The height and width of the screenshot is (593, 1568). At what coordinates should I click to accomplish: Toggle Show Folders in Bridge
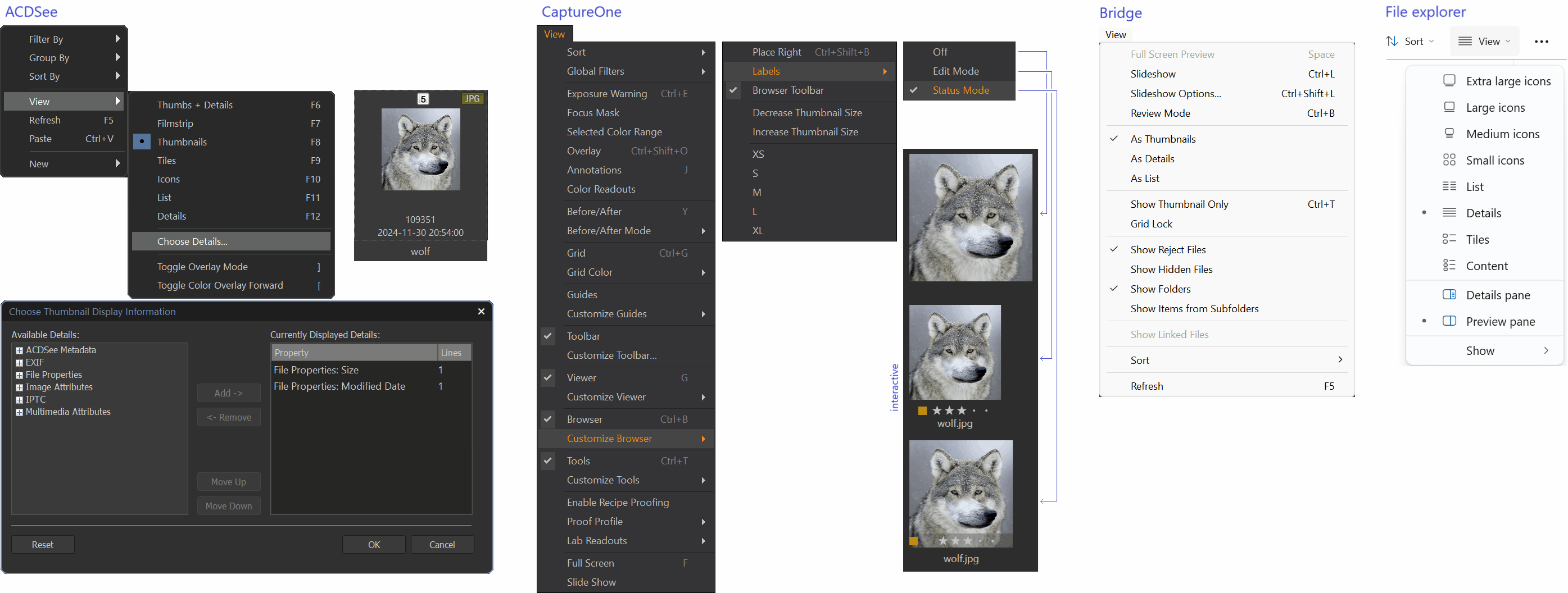click(x=1226, y=289)
